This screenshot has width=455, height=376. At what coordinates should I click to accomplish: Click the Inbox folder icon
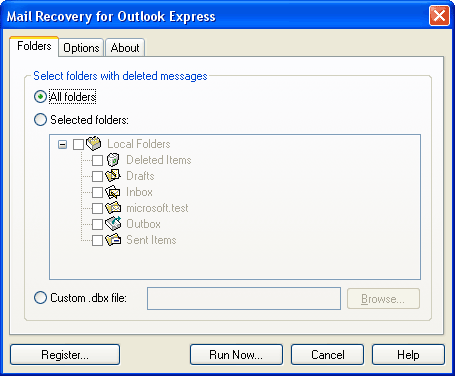point(113,192)
